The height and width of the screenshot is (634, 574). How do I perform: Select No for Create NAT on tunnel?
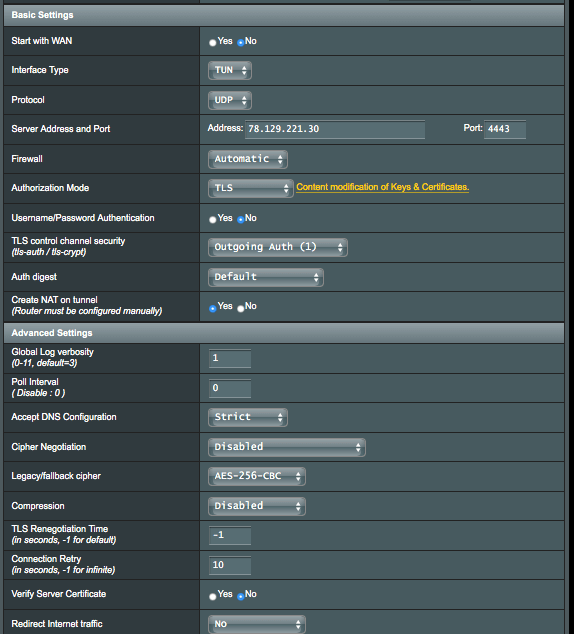(241, 309)
